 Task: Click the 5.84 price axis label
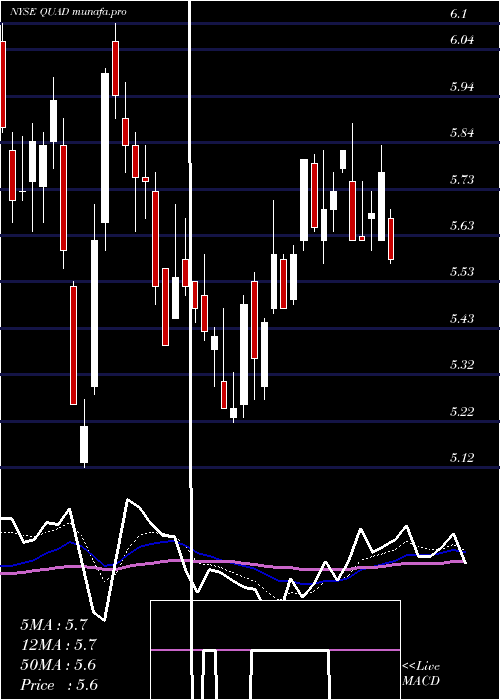click(x=462, y=133)
